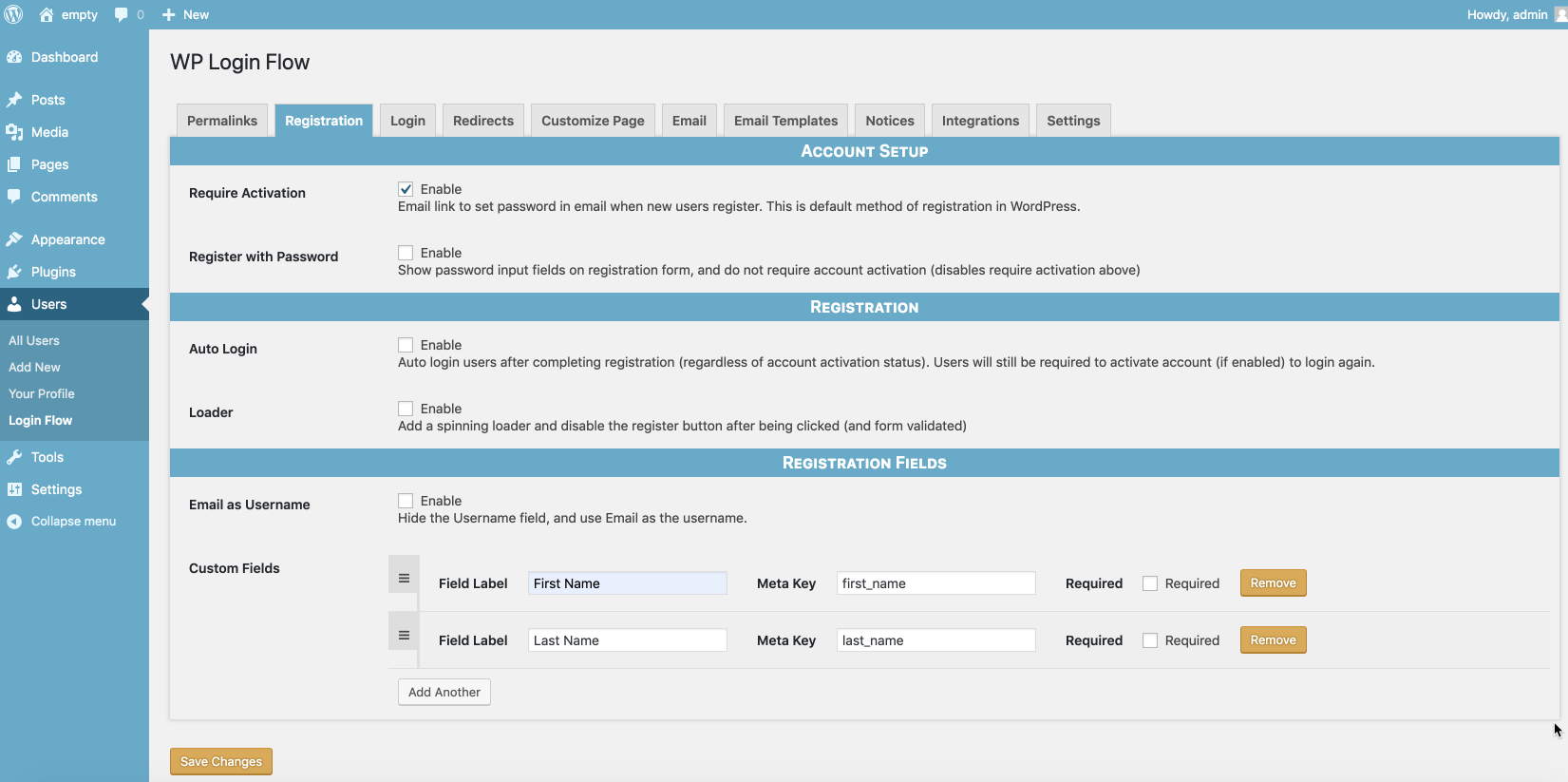Click the Appearance paintbrush icon
This screenshot has height=782, width=1568.
pyautogui.click(x=14, y=239)
